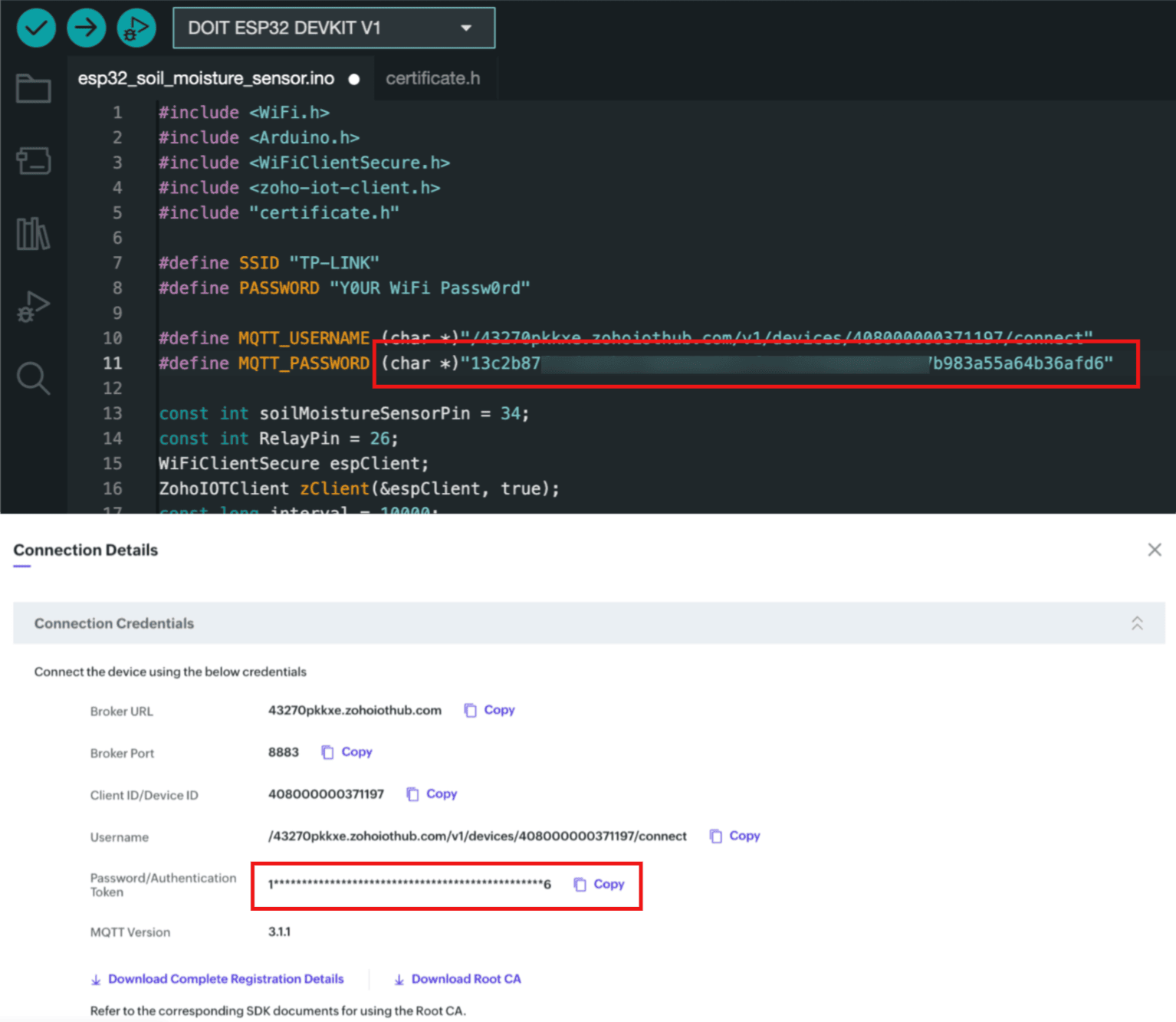Click the MQTT Version value 3.1.1
Screen dimensions: 1176x1022
(x=279, y=932)
